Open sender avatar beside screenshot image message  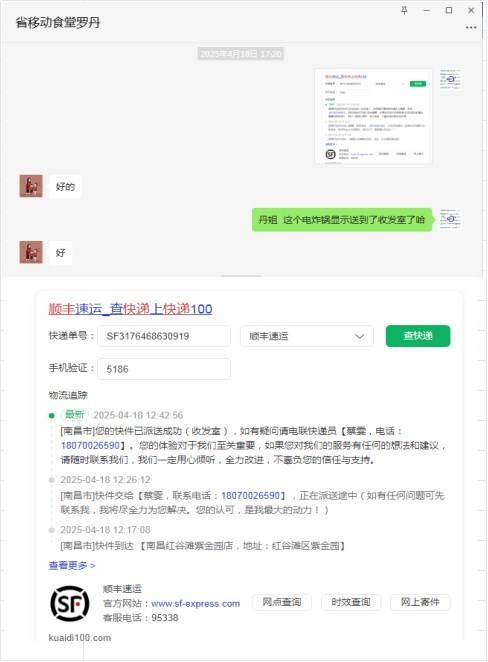(450, 79)
